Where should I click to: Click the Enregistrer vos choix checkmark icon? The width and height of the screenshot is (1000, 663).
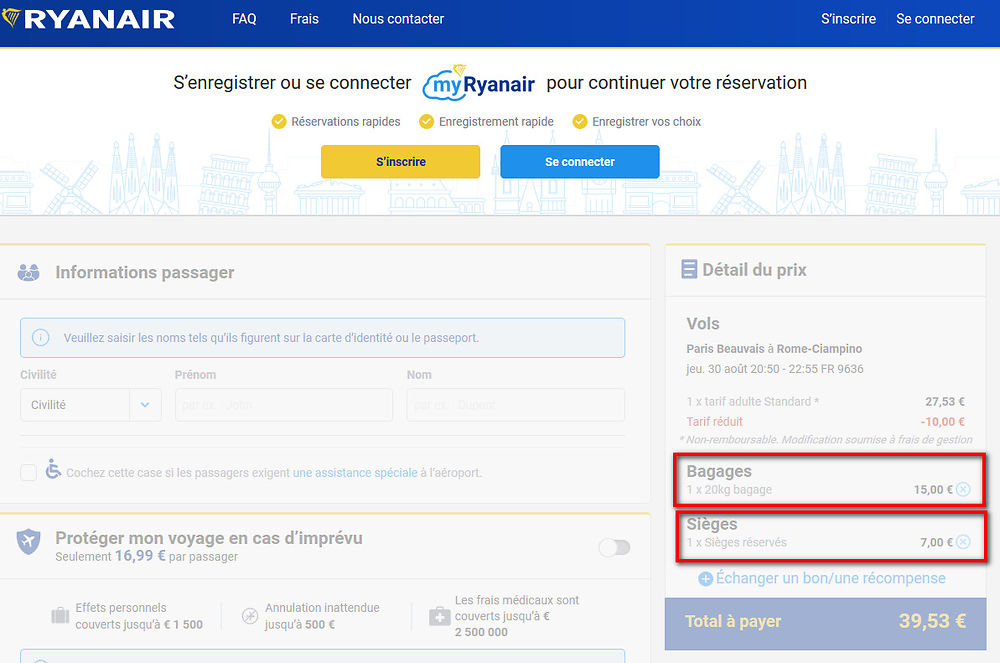coord(579,121)
